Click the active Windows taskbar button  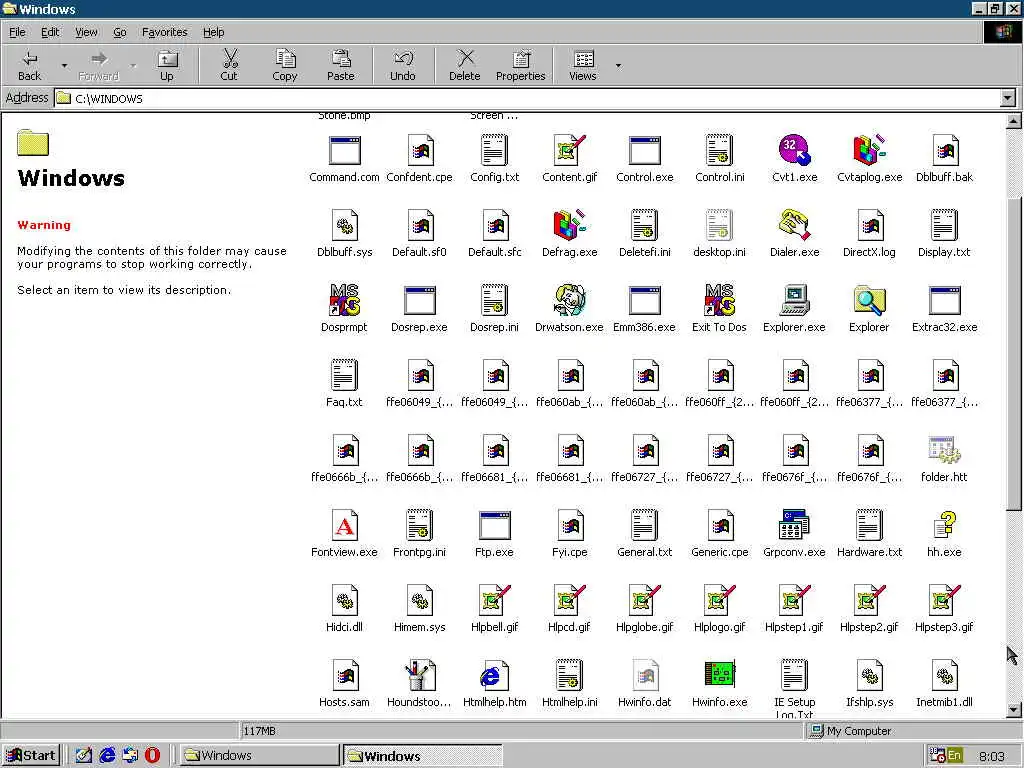423,756
